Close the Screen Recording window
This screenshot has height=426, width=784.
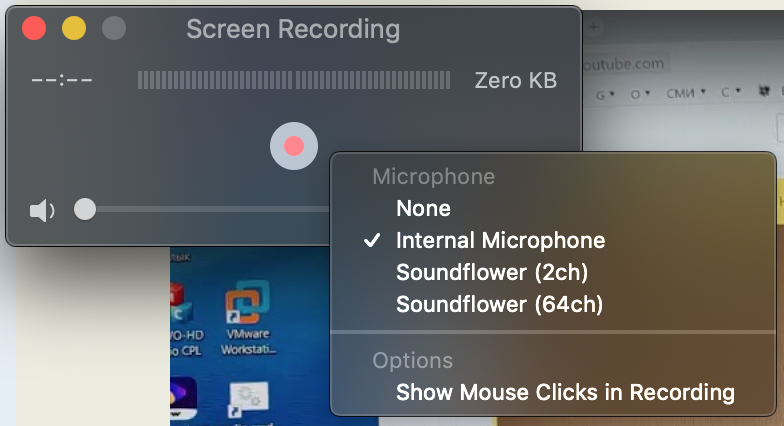coord(34,28)
